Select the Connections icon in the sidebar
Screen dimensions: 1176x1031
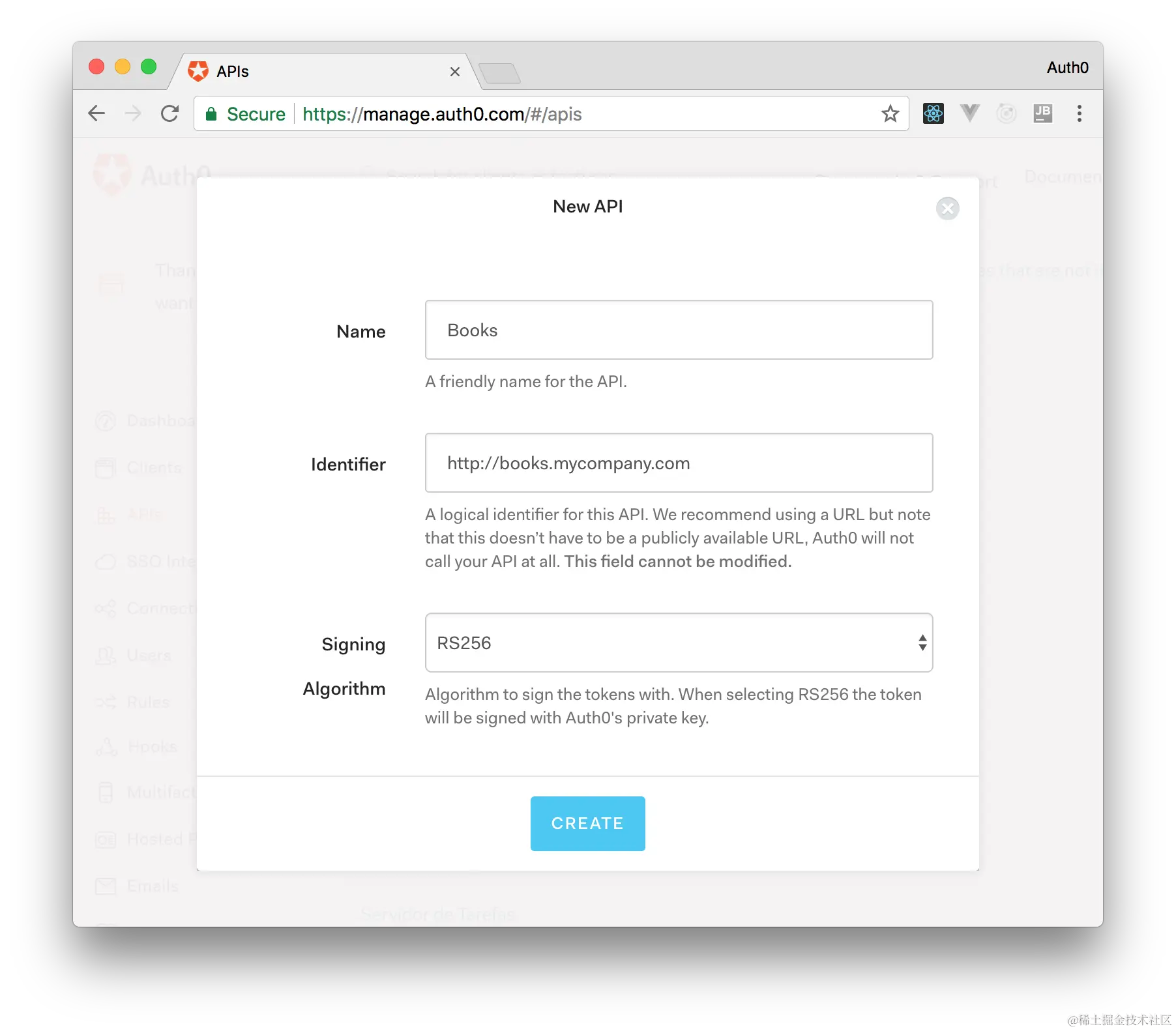(x=106, y=608)
